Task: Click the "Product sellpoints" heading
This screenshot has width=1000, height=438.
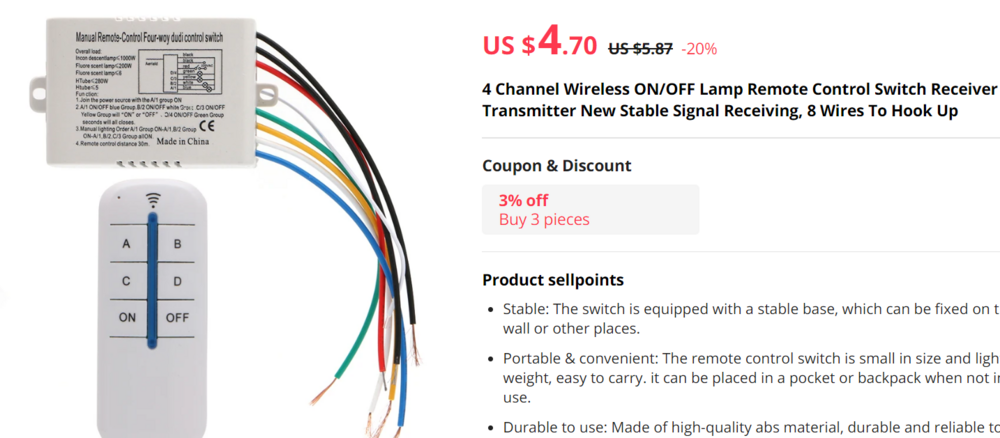Action: point(553,280)
